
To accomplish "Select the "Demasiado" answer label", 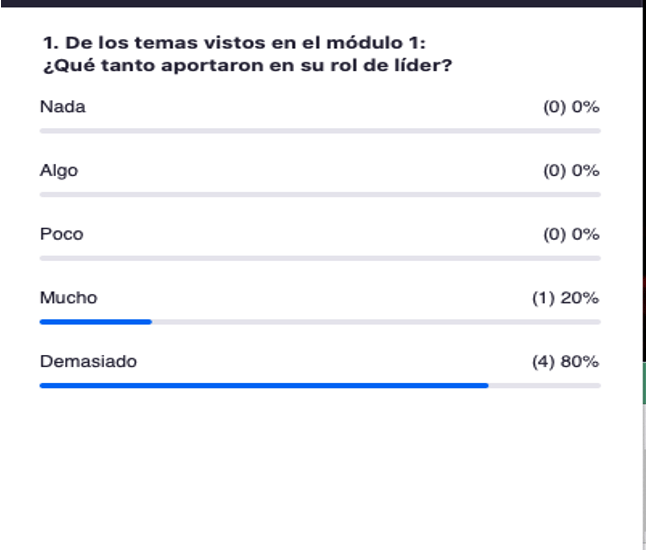I will 88,362.
